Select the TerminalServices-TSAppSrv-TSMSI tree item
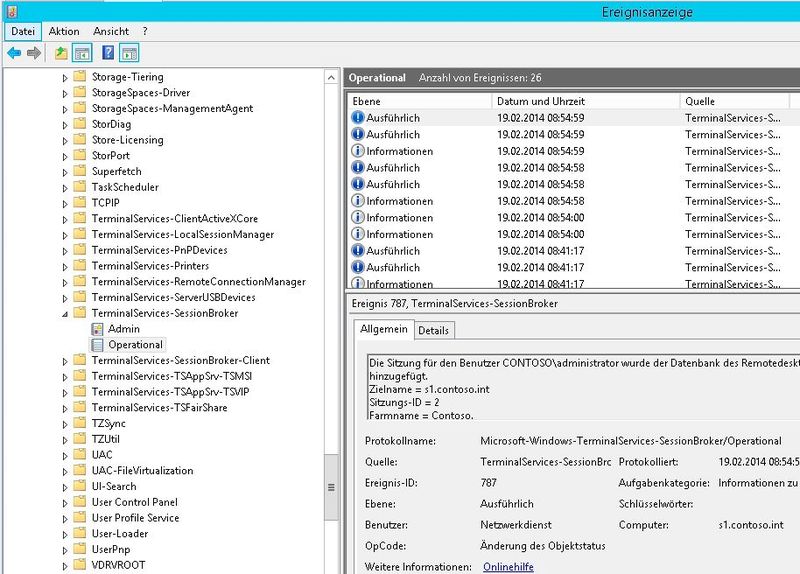The height and width of the screenshot is (574, 800). click(x=172, y=376)
